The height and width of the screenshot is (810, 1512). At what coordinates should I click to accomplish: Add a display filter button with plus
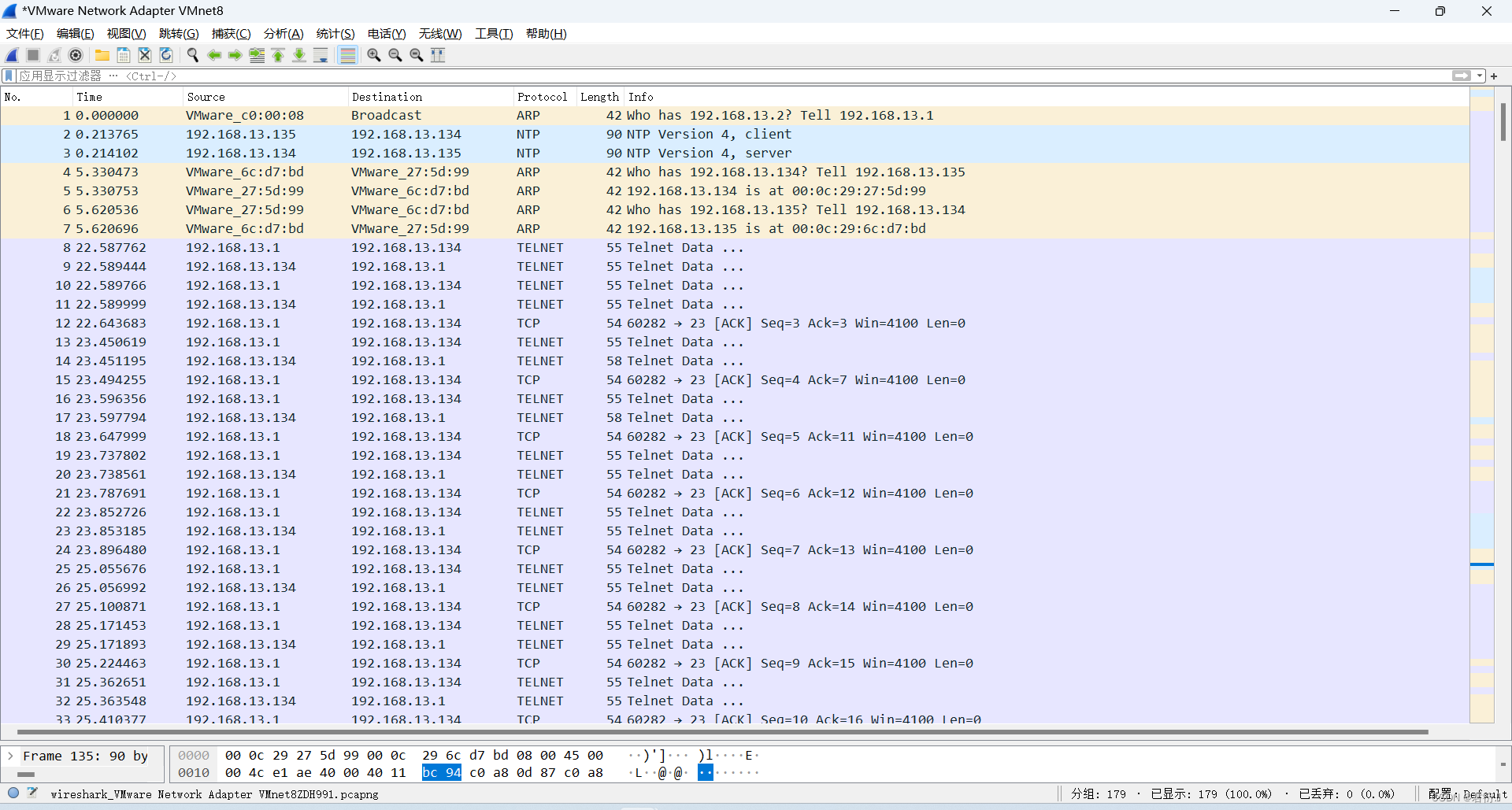1494,76
